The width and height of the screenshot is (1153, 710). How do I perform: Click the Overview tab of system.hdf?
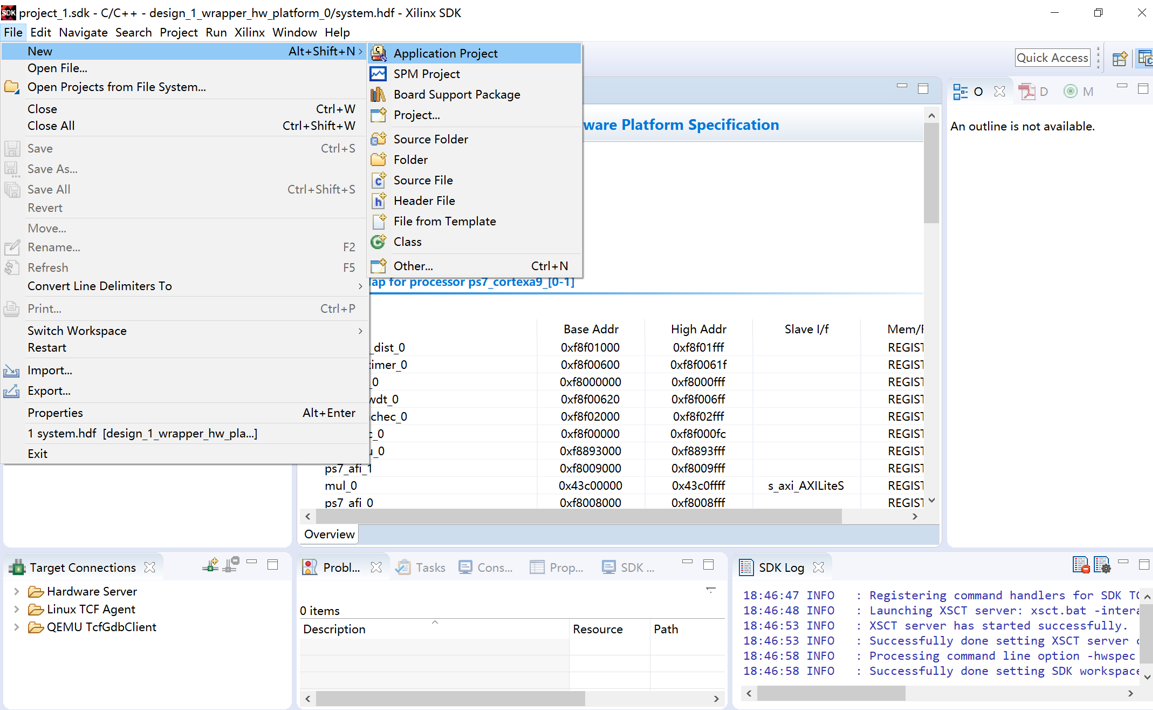pyautogui.click(x=329, y=534)
